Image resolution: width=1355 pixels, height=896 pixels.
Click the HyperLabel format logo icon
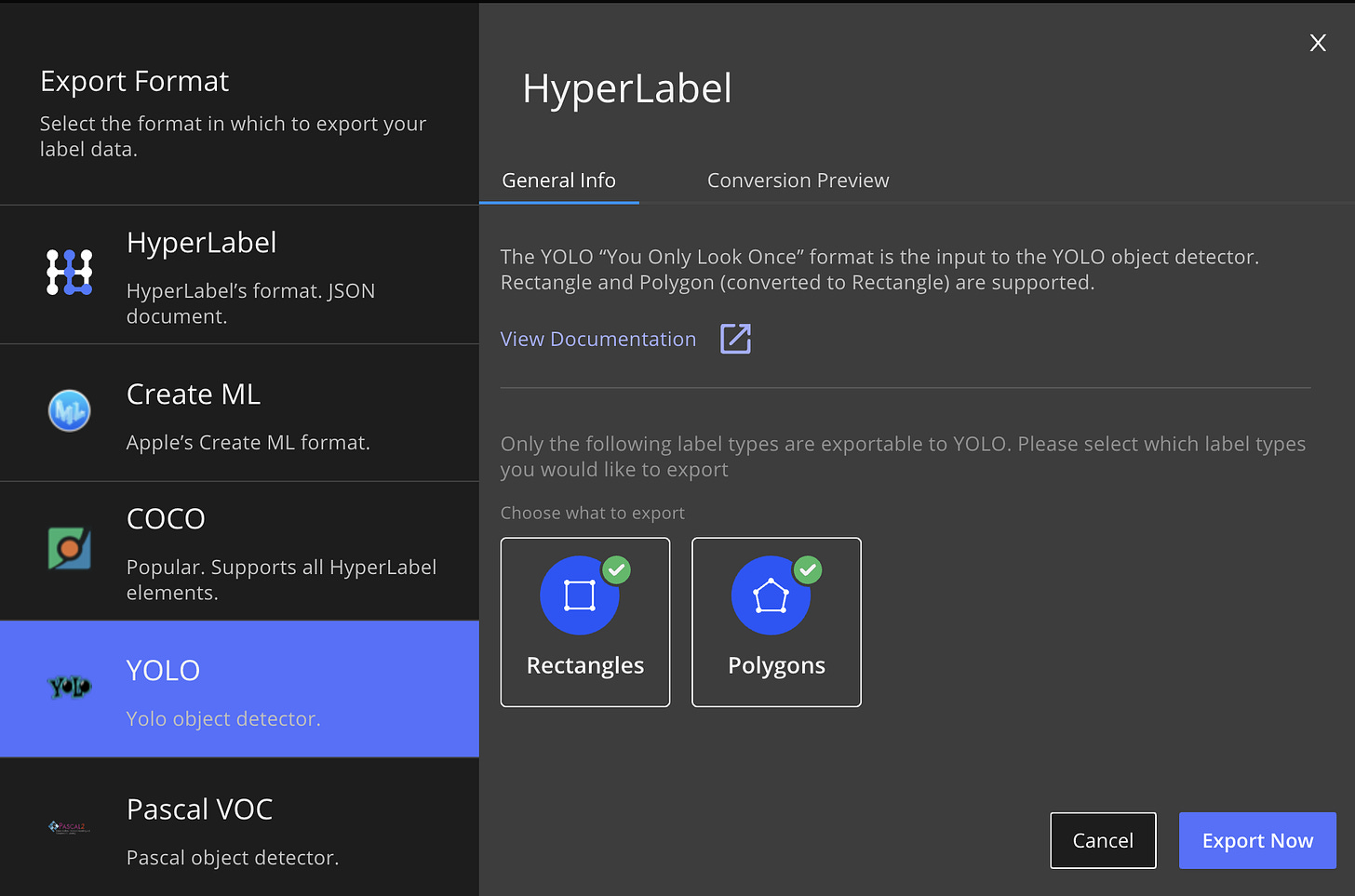pyautogui.click(x=70, y=273)
